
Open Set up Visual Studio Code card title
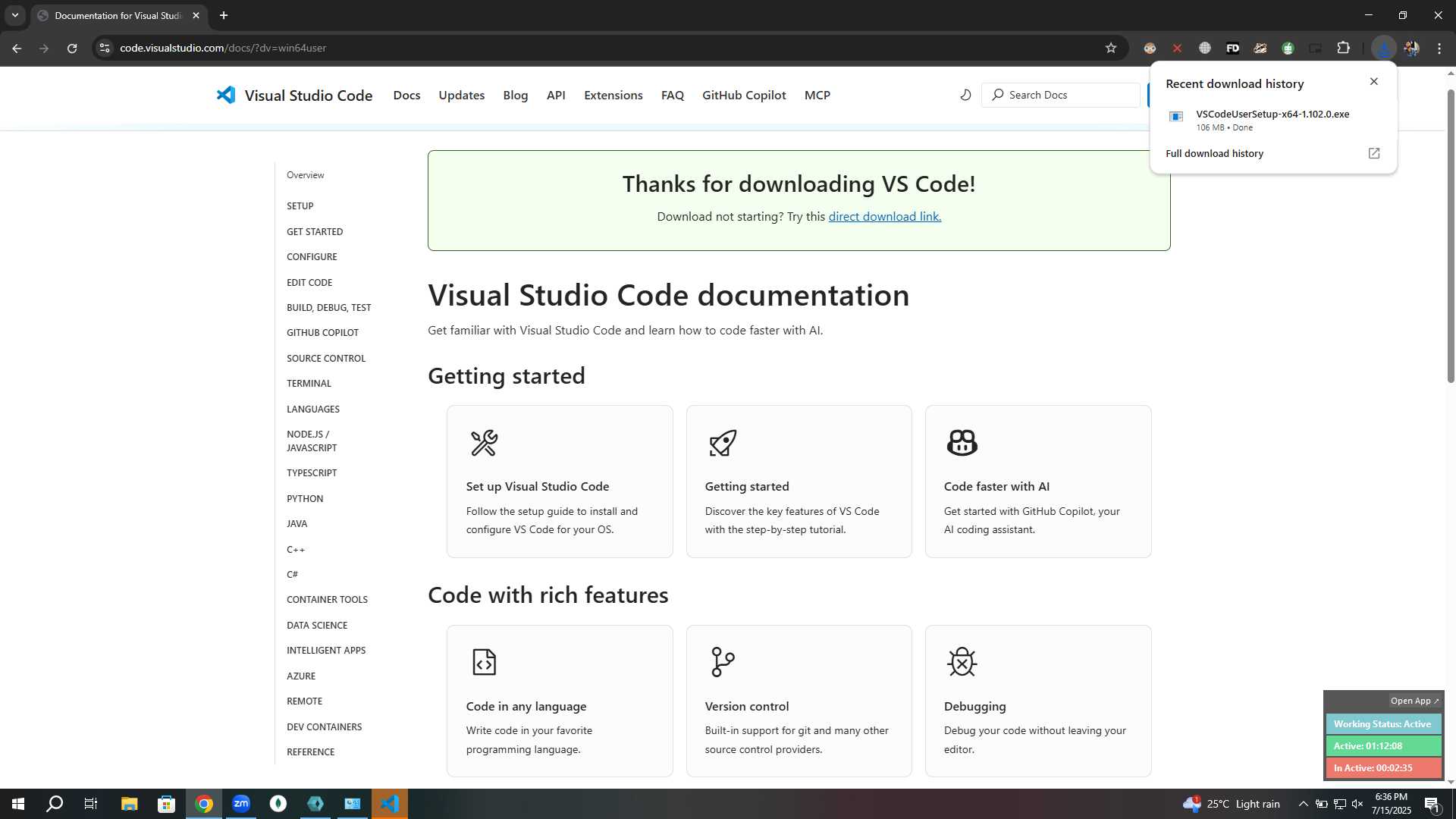(537, 487)
